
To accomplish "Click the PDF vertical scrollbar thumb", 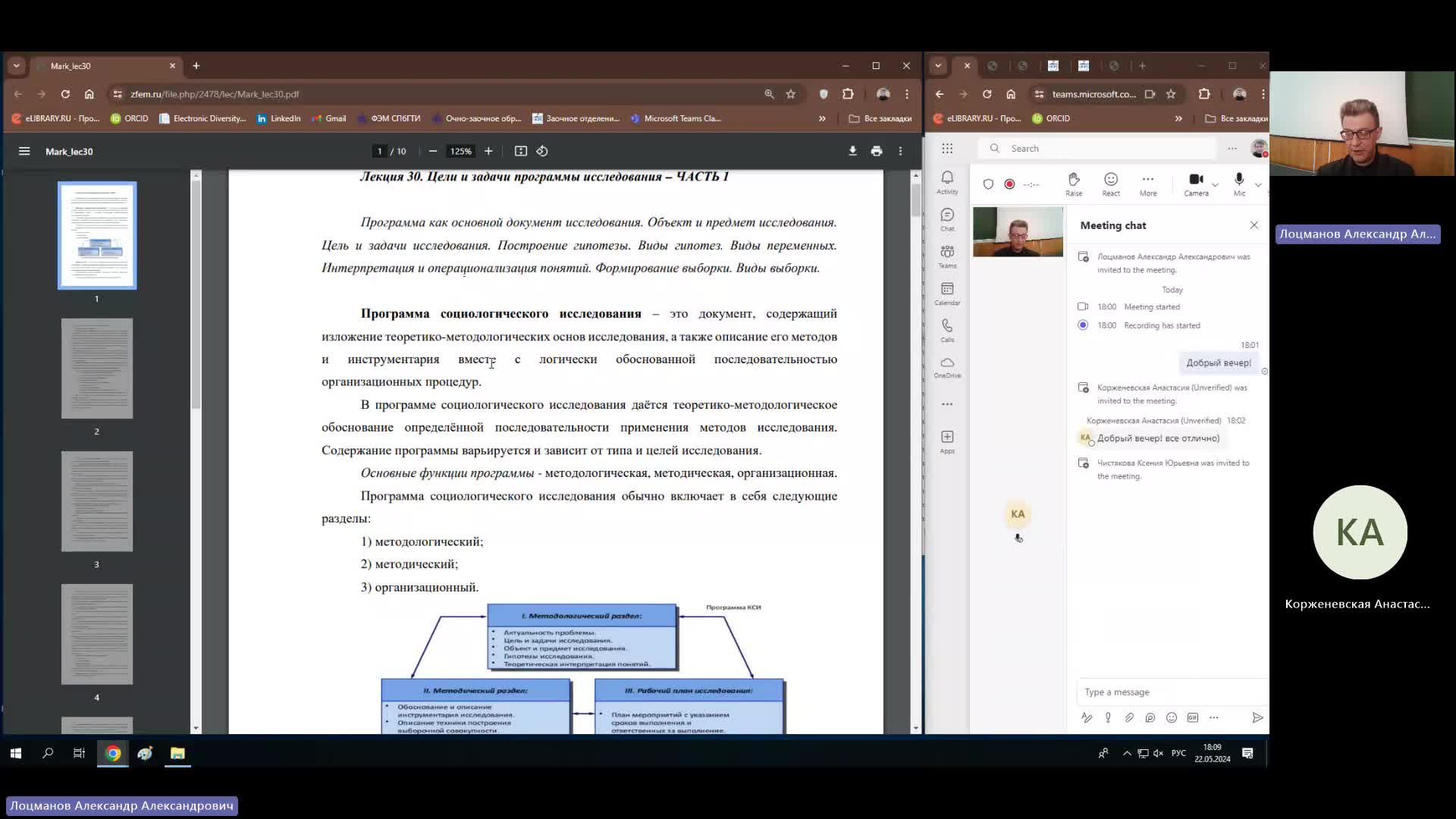I will (x=916, y=199).
